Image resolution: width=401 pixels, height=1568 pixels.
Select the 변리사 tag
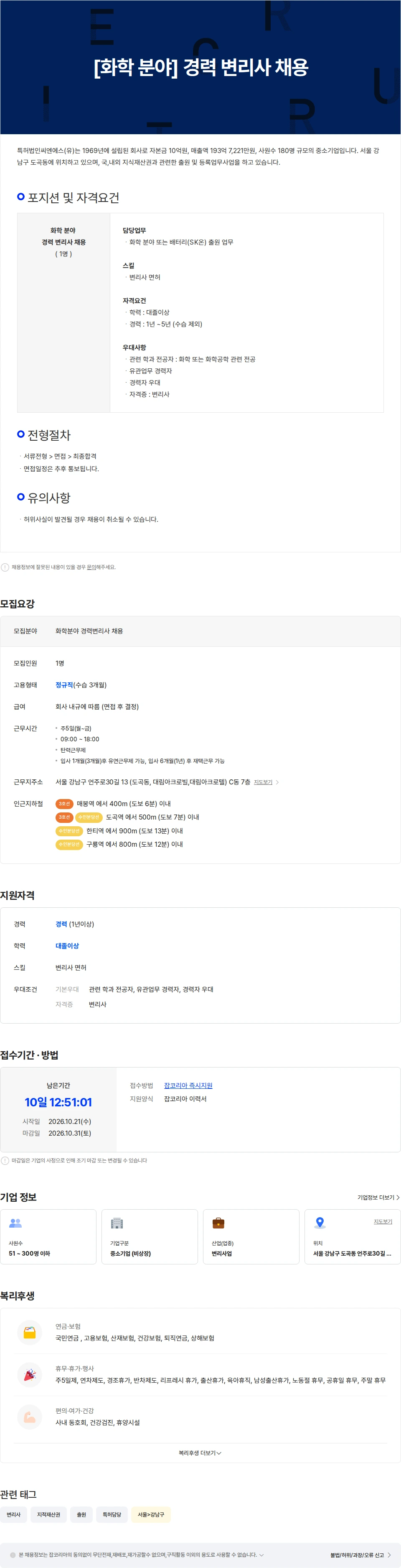coord(13,1514)
